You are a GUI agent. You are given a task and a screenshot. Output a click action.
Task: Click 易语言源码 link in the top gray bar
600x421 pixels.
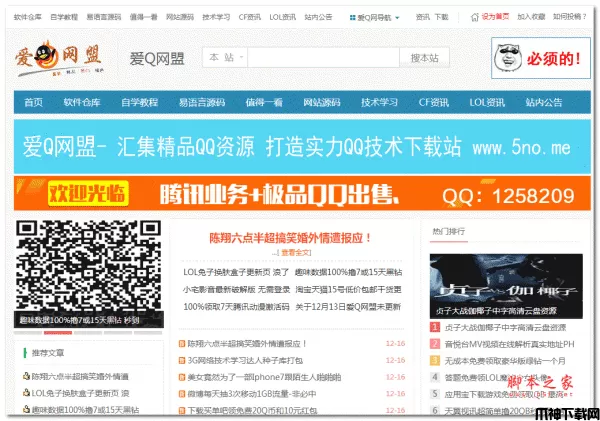click(104, 17)
